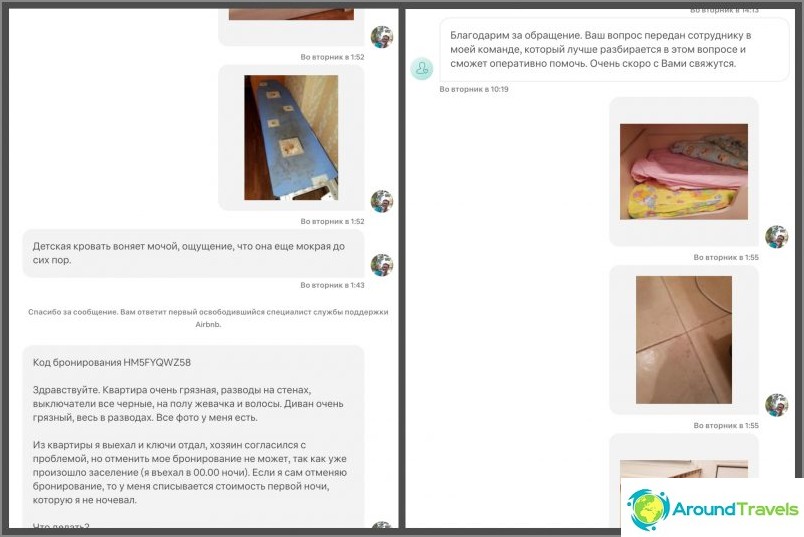This screenshot has width=804, height=537.
Task: Click user avatar beside blankets photo
Action: pos(776,236)
